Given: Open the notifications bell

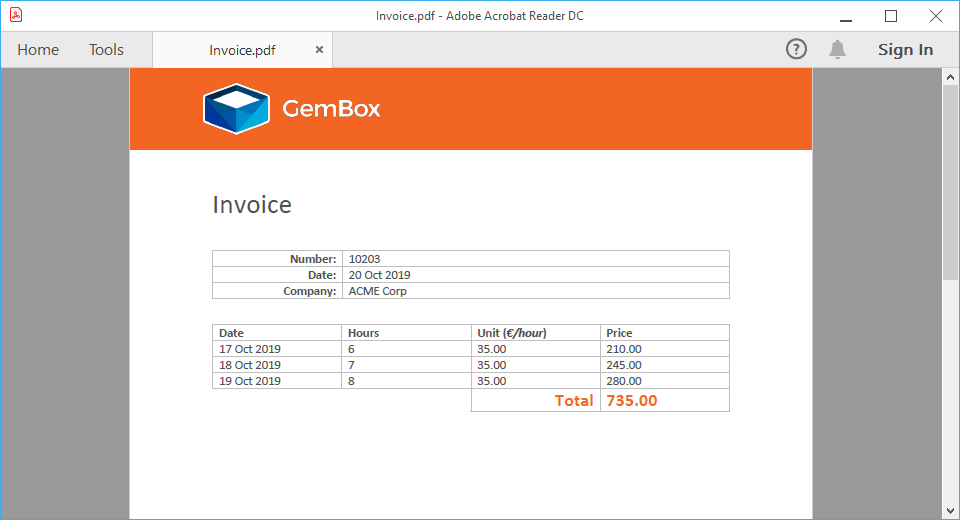Looking at the screenshot, I should [x=838, y=49].
